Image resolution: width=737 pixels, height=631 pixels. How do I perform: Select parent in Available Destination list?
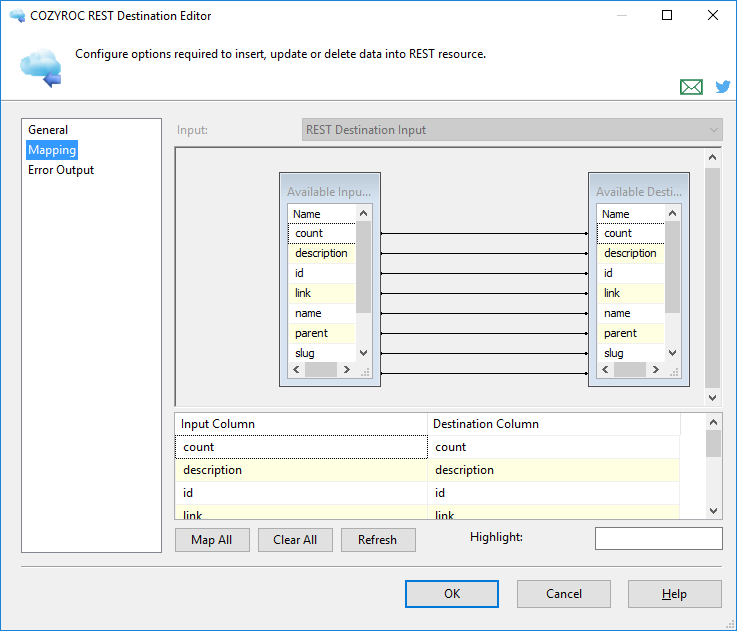[x=631, y=333]
